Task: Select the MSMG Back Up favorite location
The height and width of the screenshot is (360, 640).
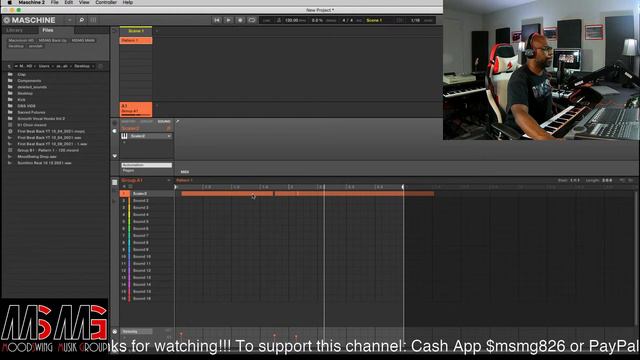Action: tap(53, 40)
